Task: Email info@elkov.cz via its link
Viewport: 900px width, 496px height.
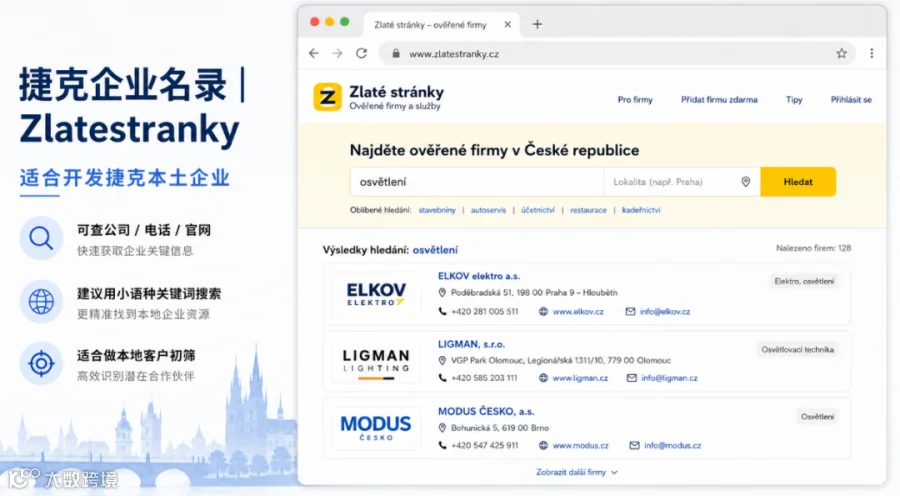Action: (x=665, y=312)
